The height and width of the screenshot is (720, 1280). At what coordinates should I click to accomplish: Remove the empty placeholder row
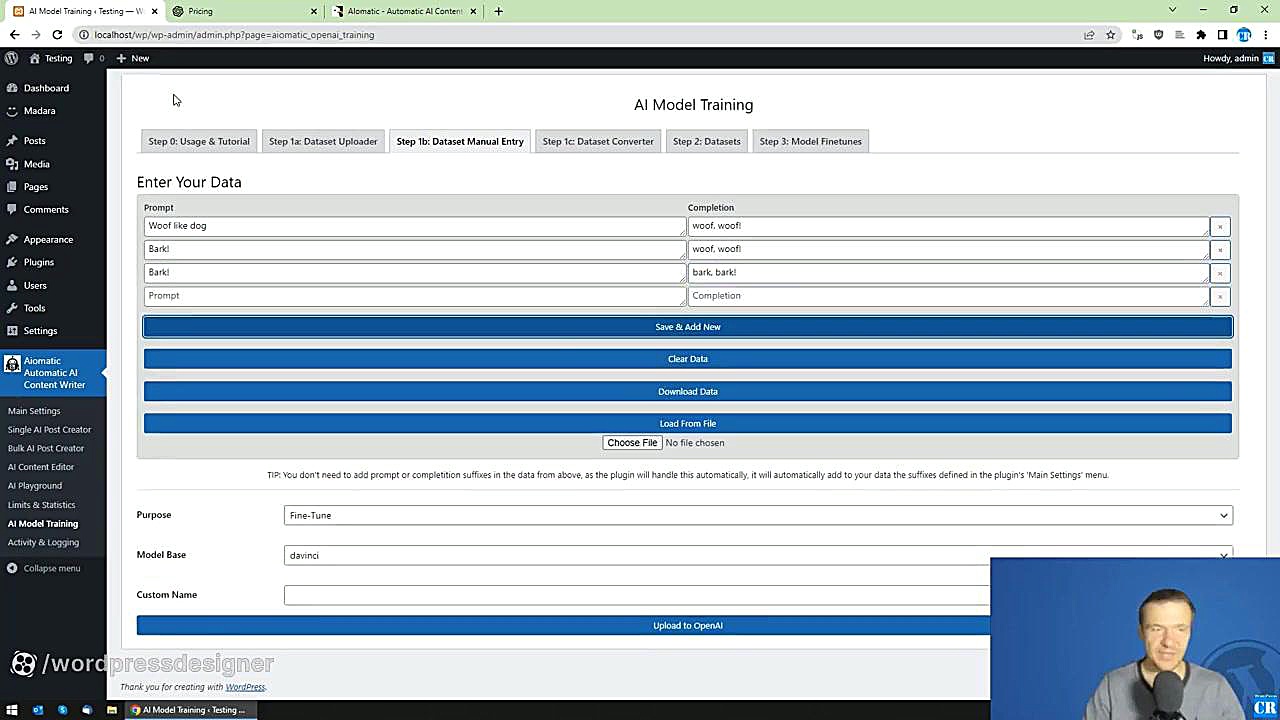click(x=1220, y=297)
